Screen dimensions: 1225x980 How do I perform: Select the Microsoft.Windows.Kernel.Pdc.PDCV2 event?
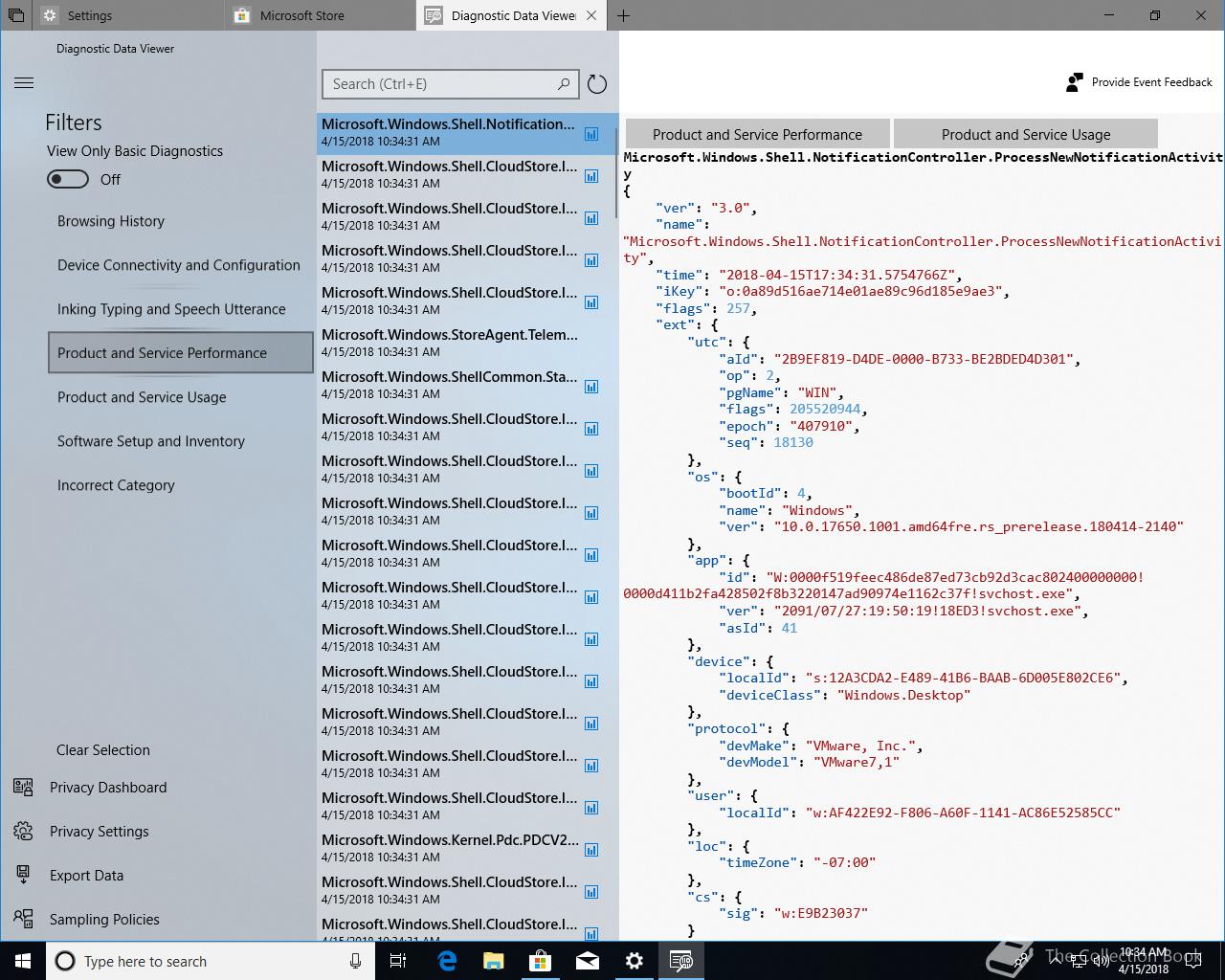tap(467, 848)
